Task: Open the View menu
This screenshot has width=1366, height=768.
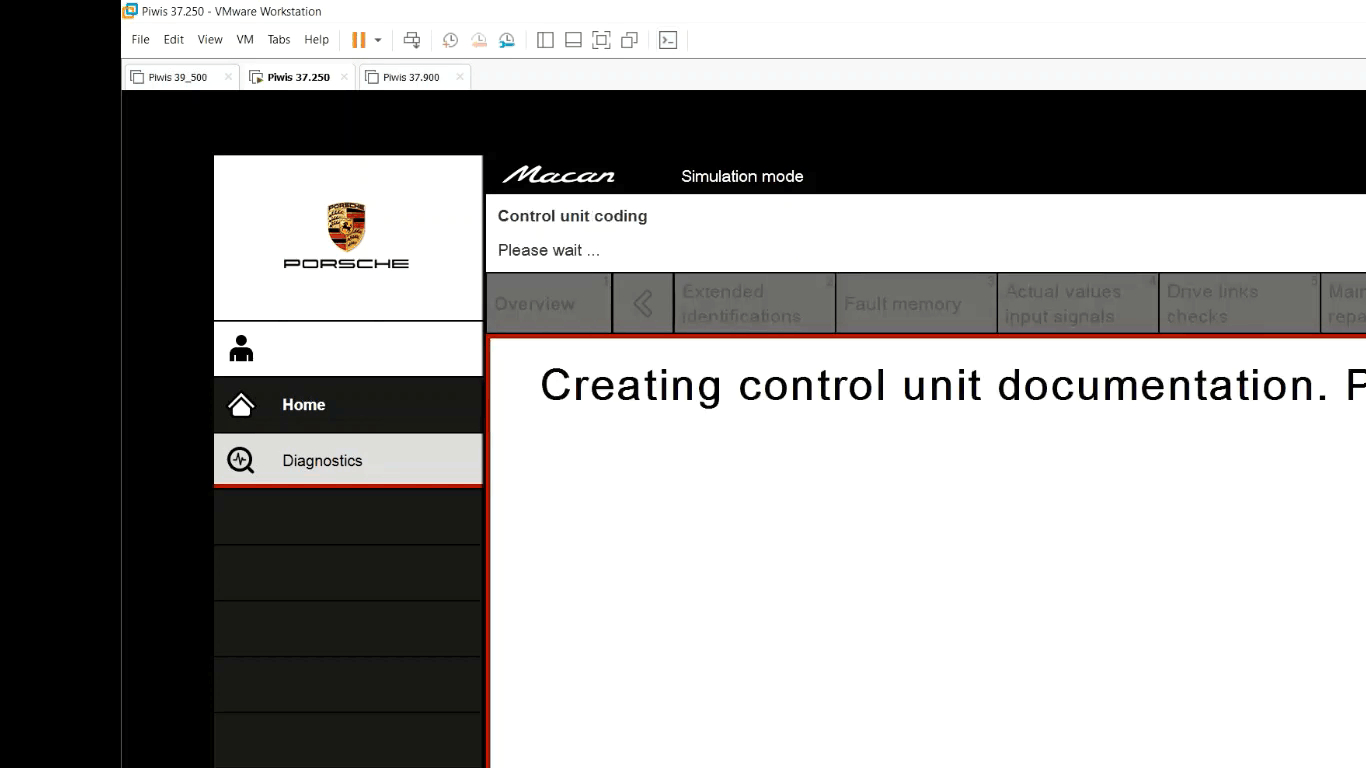Action: (210, 40)
